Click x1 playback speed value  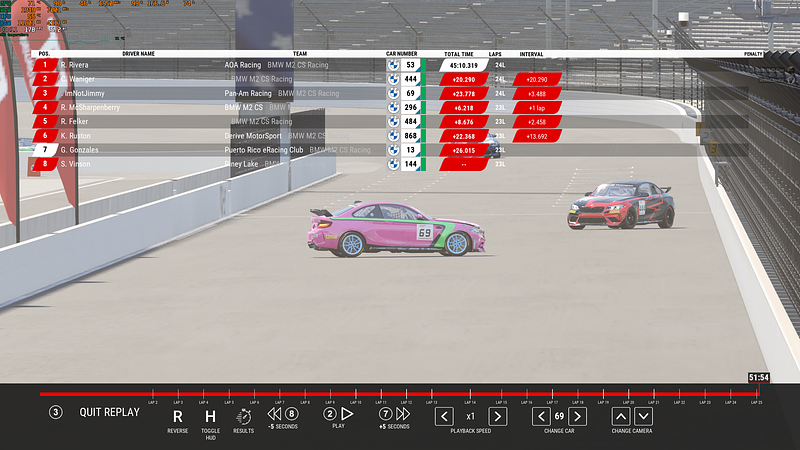click(x=470, y=416)
